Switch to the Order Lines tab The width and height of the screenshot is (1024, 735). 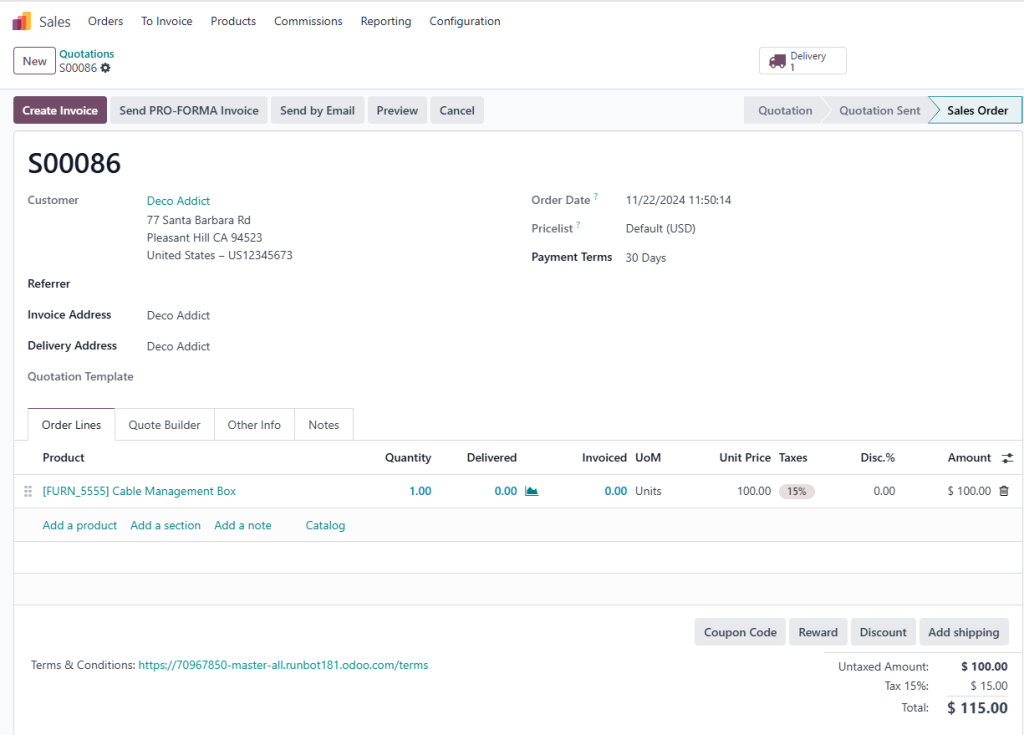click(71, 425)
